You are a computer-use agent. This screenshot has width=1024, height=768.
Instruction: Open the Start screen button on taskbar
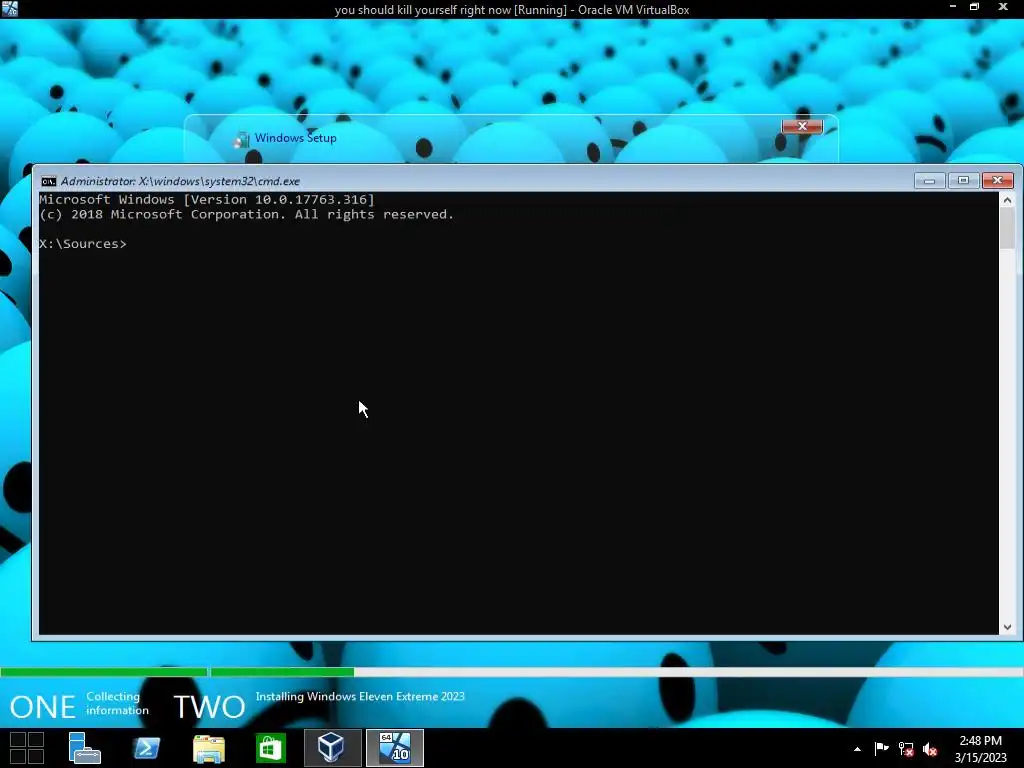click(x=27, y=748)
